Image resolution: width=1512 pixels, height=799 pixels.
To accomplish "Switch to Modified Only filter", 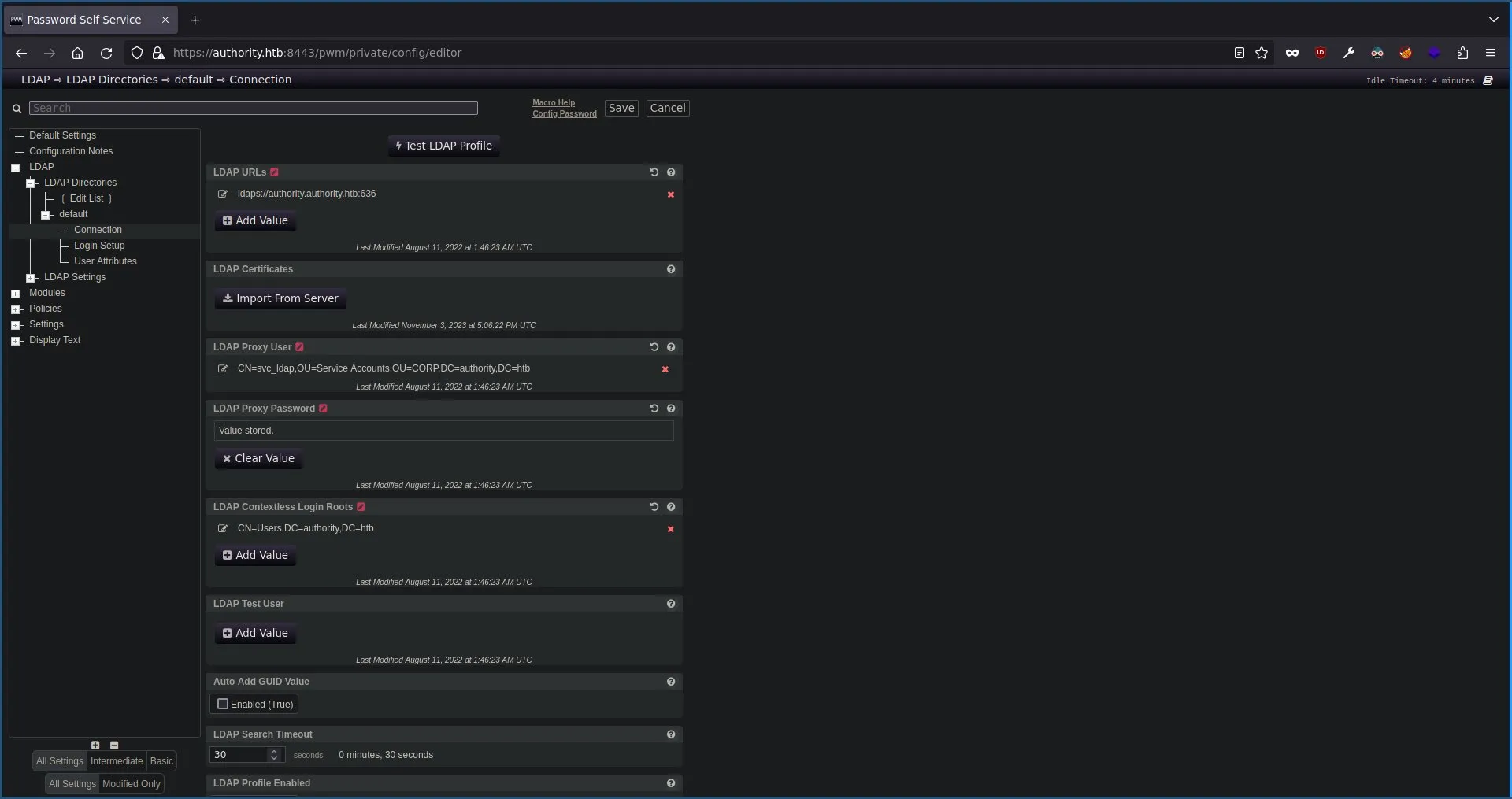I will pyautogui.click(x=132, y=784).
